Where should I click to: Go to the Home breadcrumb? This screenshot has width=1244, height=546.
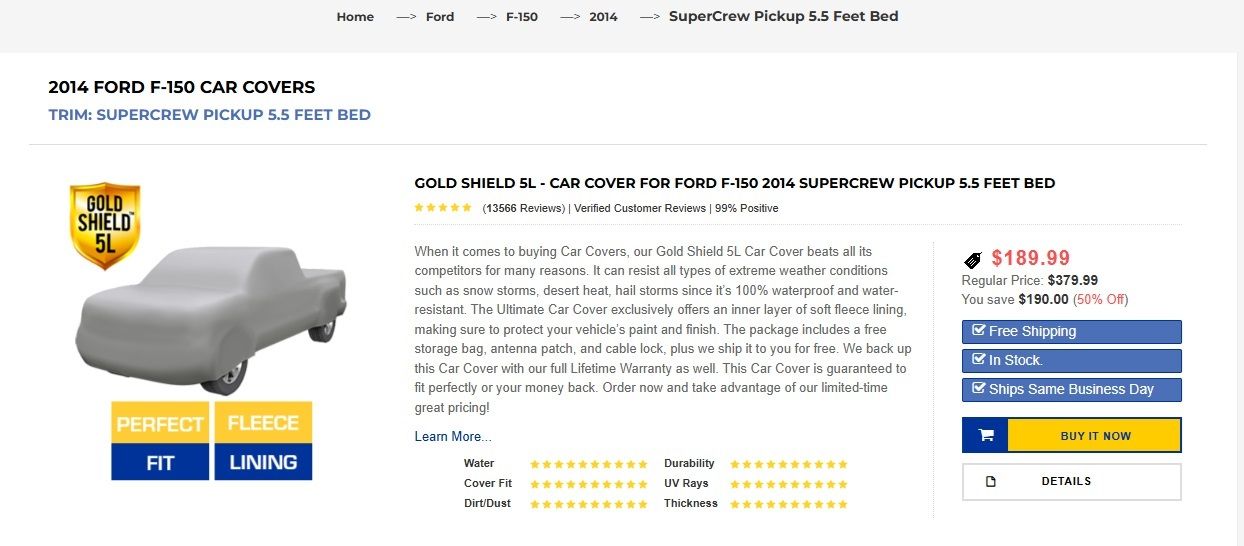point(355,17)
